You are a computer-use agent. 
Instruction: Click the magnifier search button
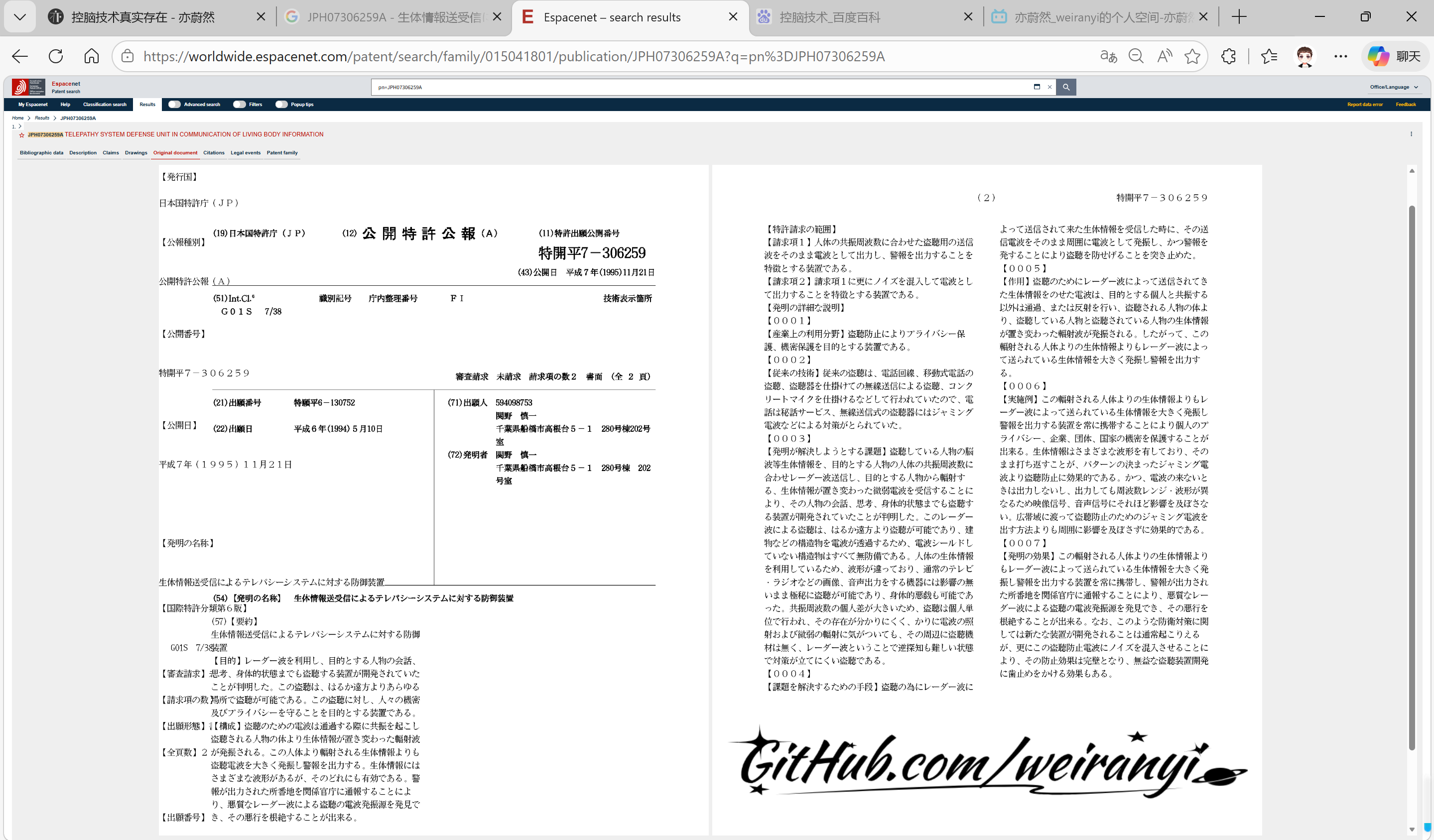point(1066,87)
